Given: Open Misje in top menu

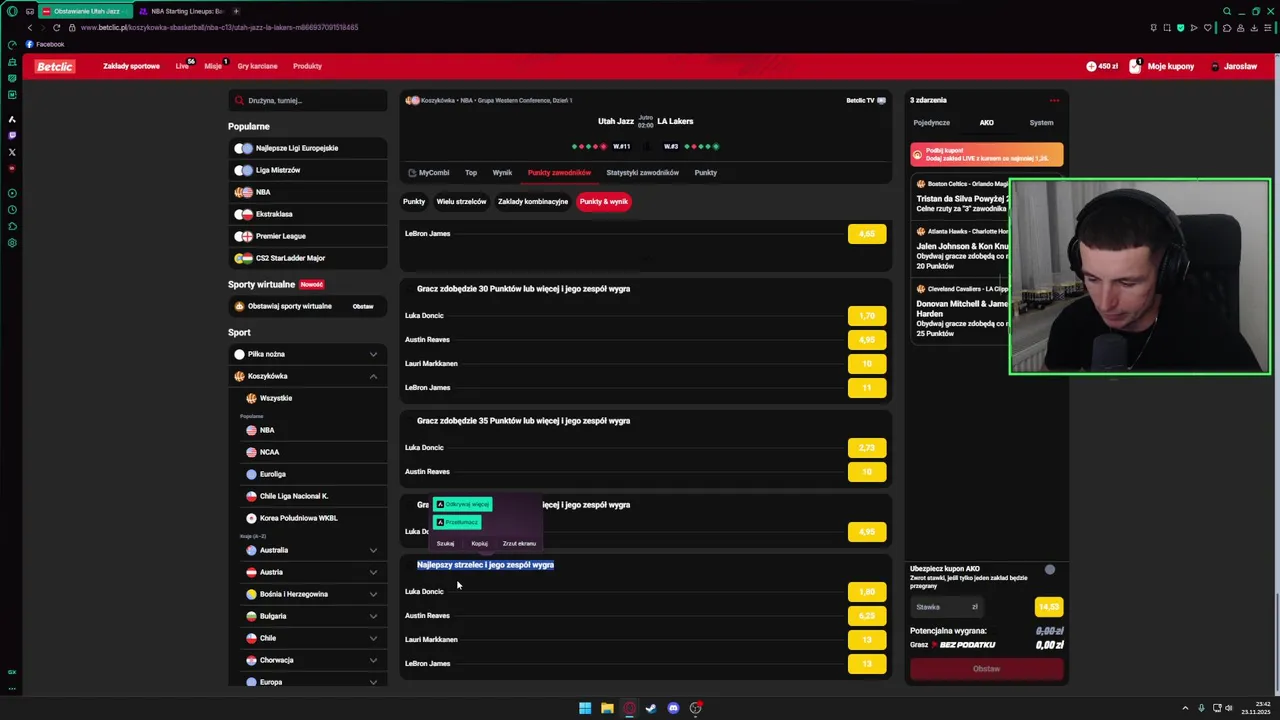Looking at the screenshot, I should [214, 66].
